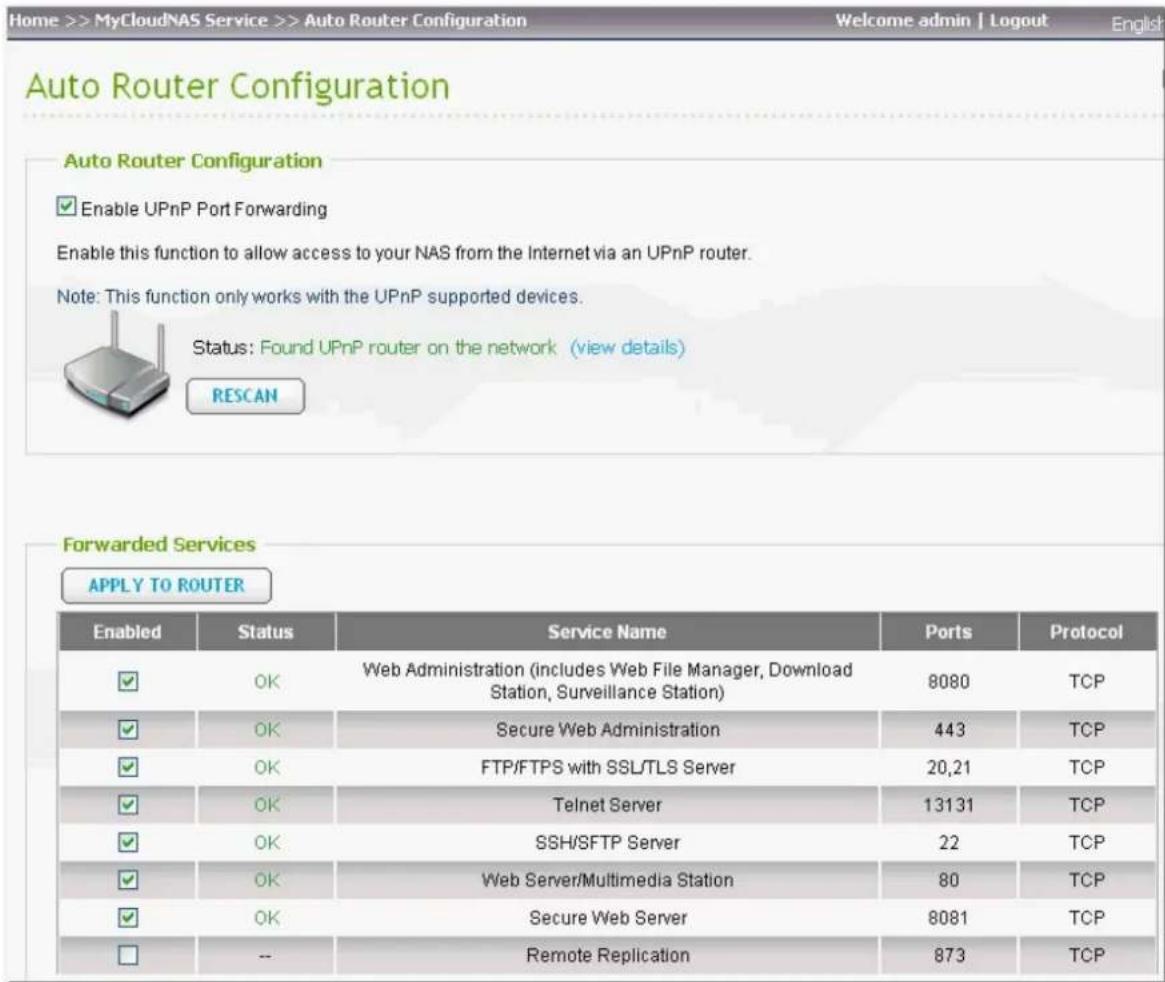Click the Enabled column header
Image resolution: width=1165 pixels, height=982 pixels.
pyautogui.click(x=127, y=632)
